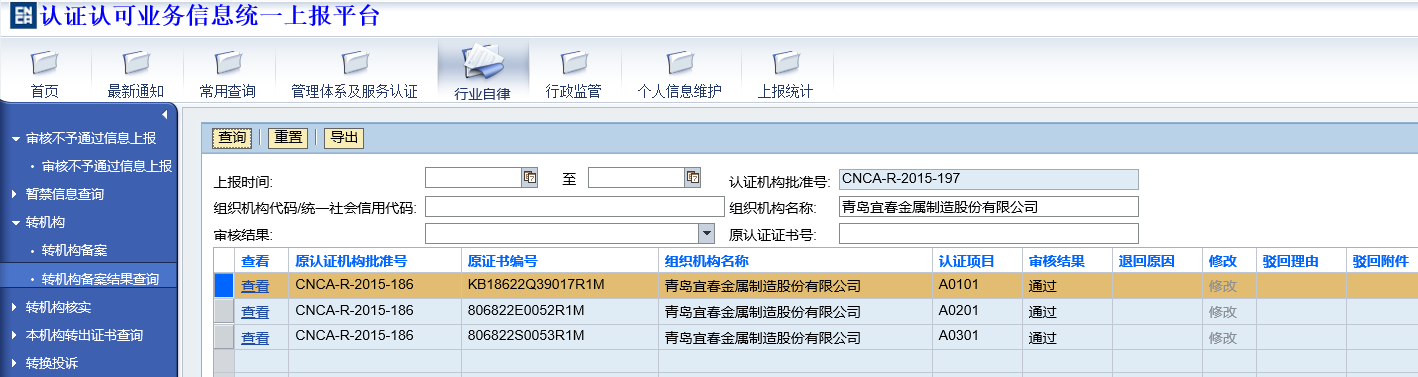Select row 806822E0052R1M row selector
The image size is (1418, 377).
point(224,311)
